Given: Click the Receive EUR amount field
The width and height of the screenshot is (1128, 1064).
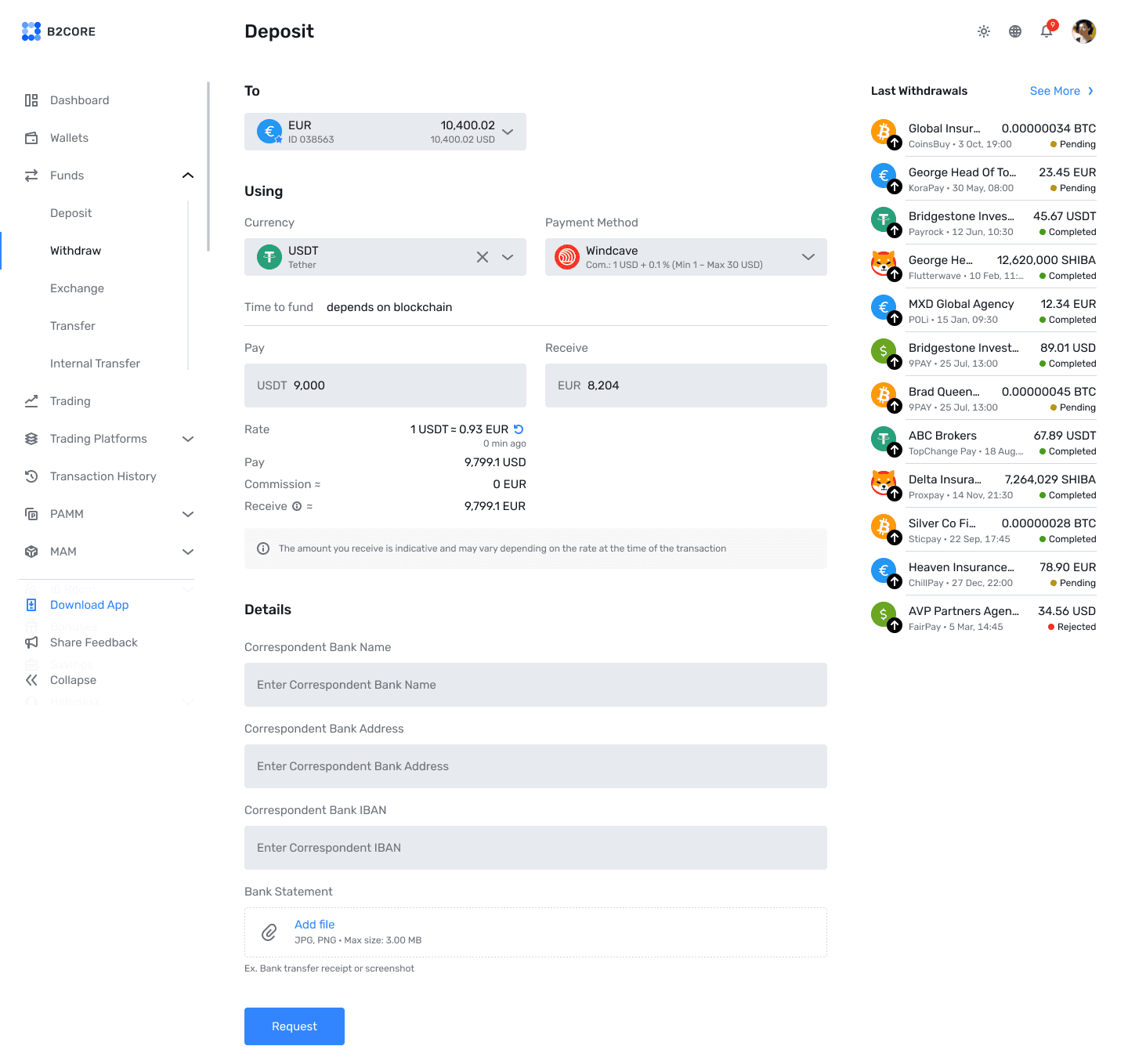Looking at the screenshot, I should [x=686, y=385].
